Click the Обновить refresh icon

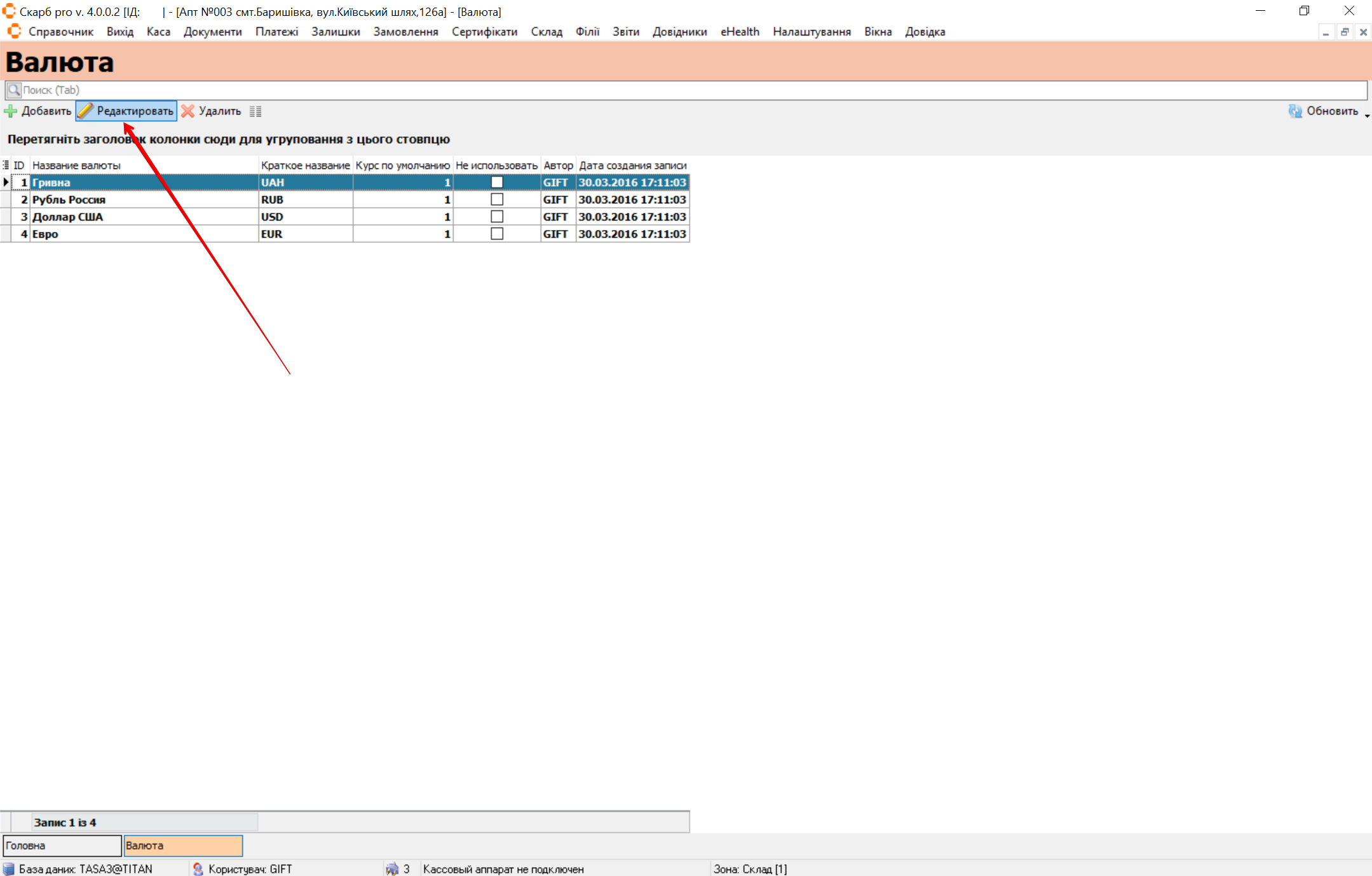tap(1294, 111)
